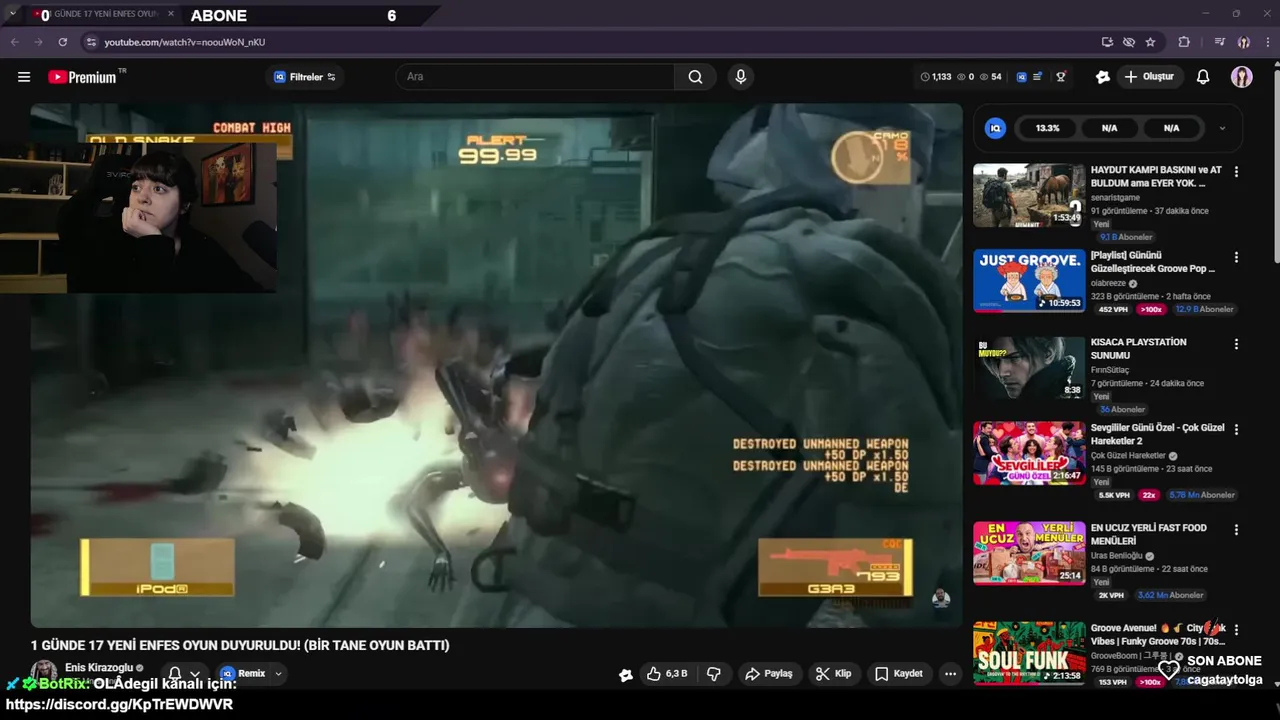Click the vidIQ sparkle icon beside like button
The image size is (1280, 720).
tap(626, 675)
